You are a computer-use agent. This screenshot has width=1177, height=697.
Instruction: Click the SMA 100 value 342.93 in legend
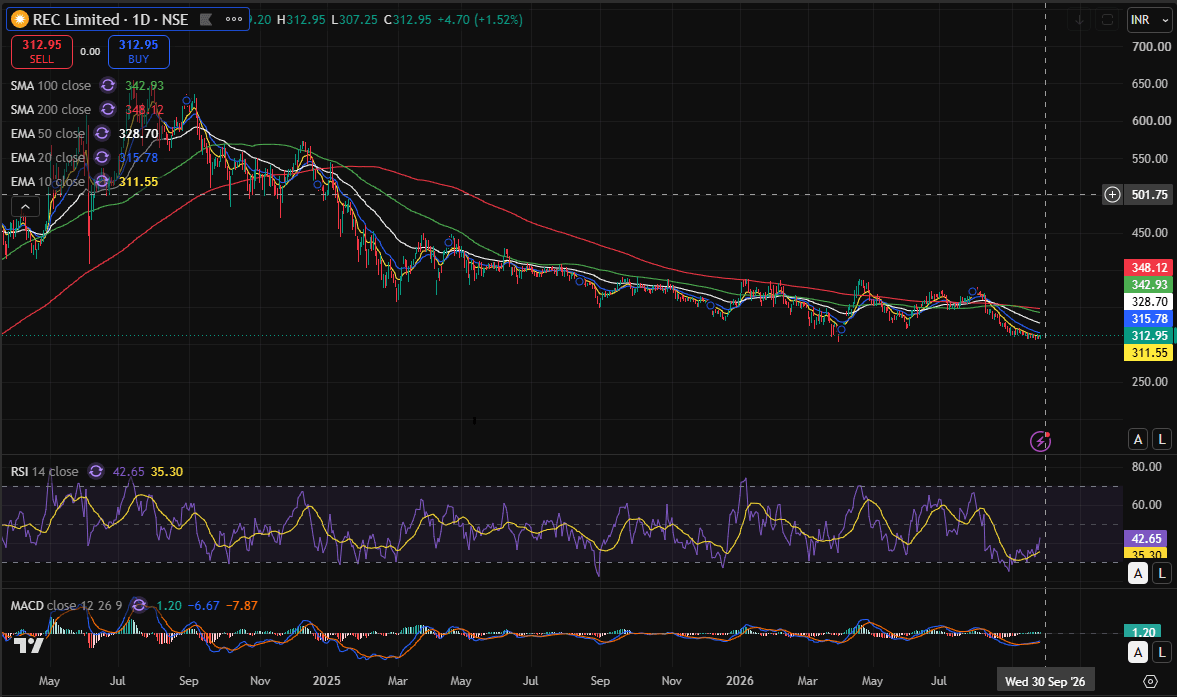click(144, 86)
